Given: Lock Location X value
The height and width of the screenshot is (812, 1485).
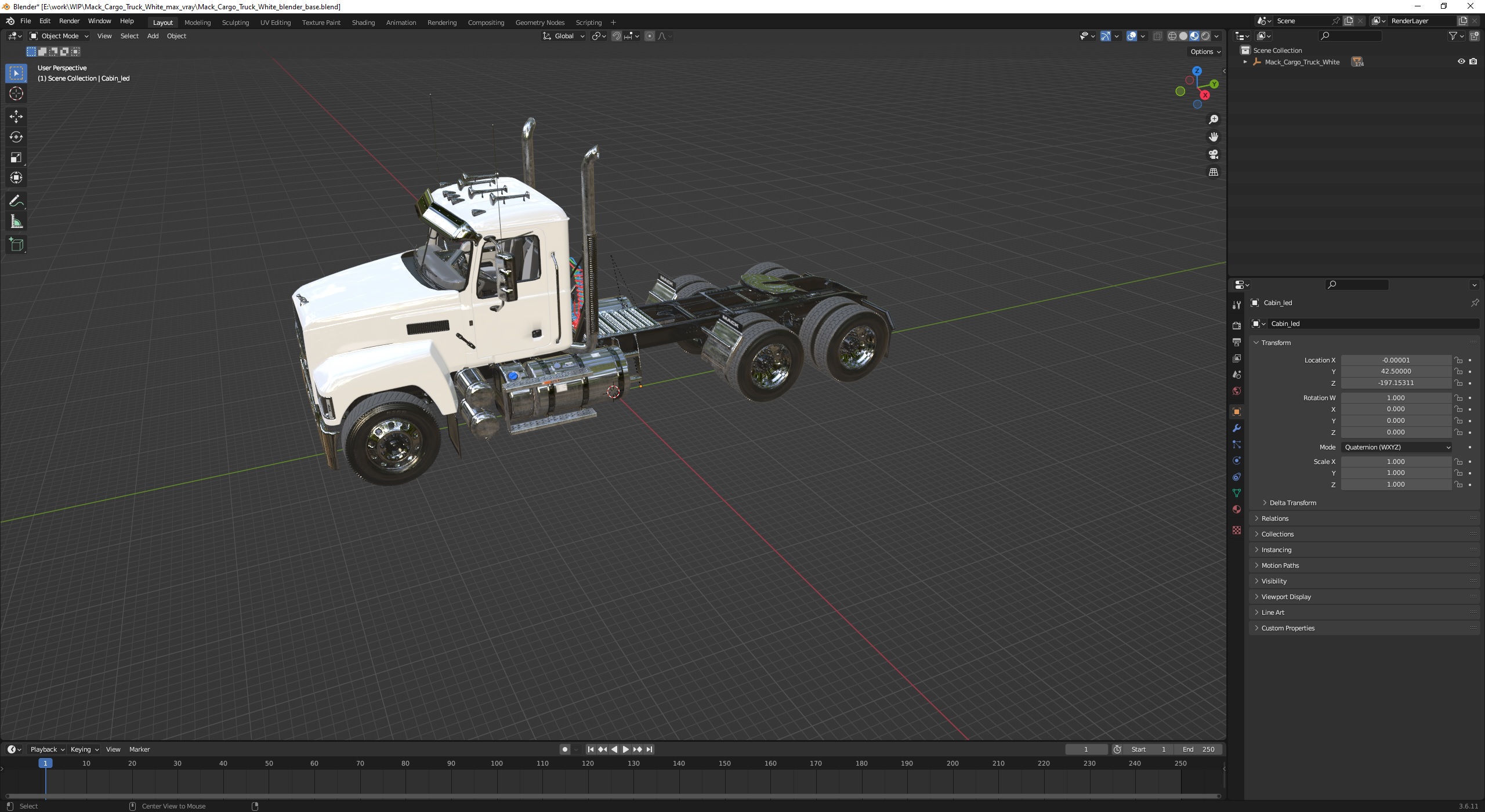Looking at the screenshot, I should (1458, 360).
